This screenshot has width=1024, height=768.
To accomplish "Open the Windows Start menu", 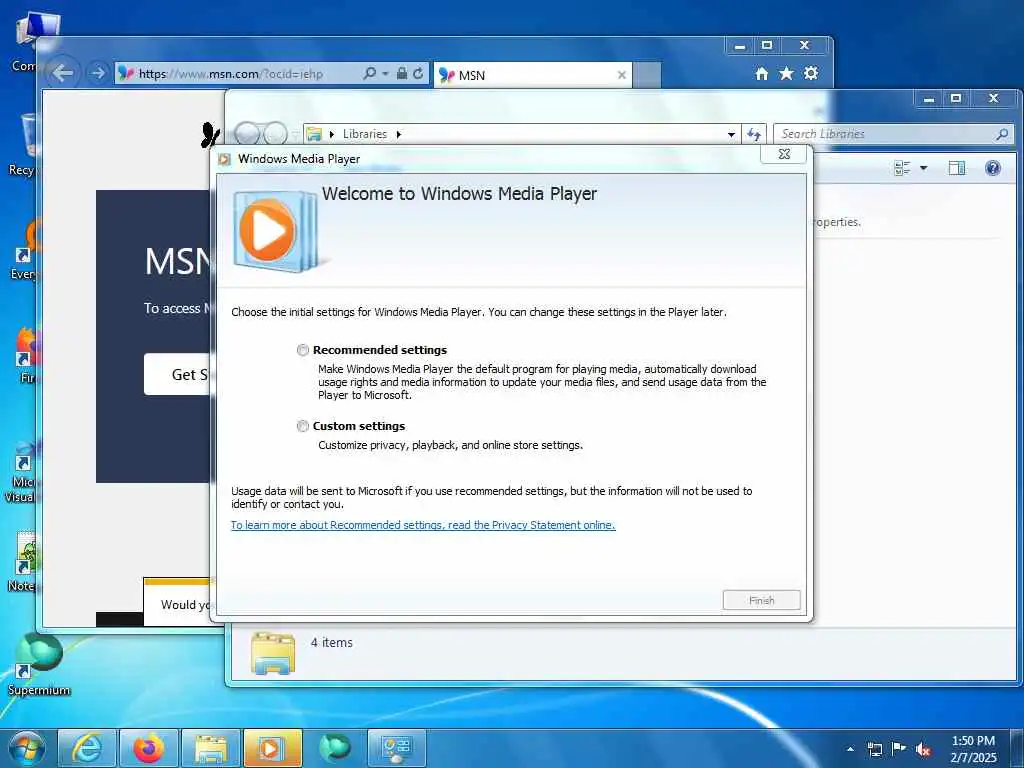I will (26, 748).
